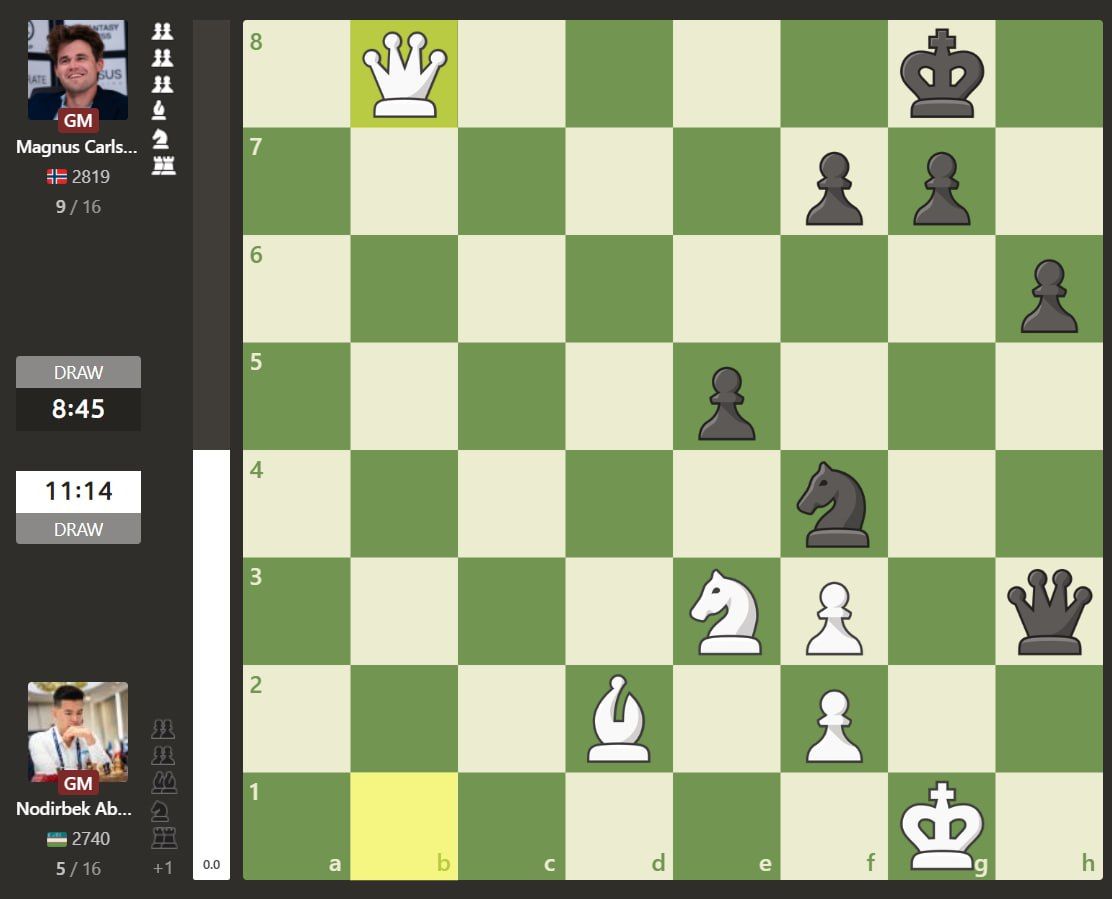Image resolution: width=1112 pixels, height=899 pixels.
Task: Click the 11:14 white clock
Action: pyautogui.click(x=78, y=491)
